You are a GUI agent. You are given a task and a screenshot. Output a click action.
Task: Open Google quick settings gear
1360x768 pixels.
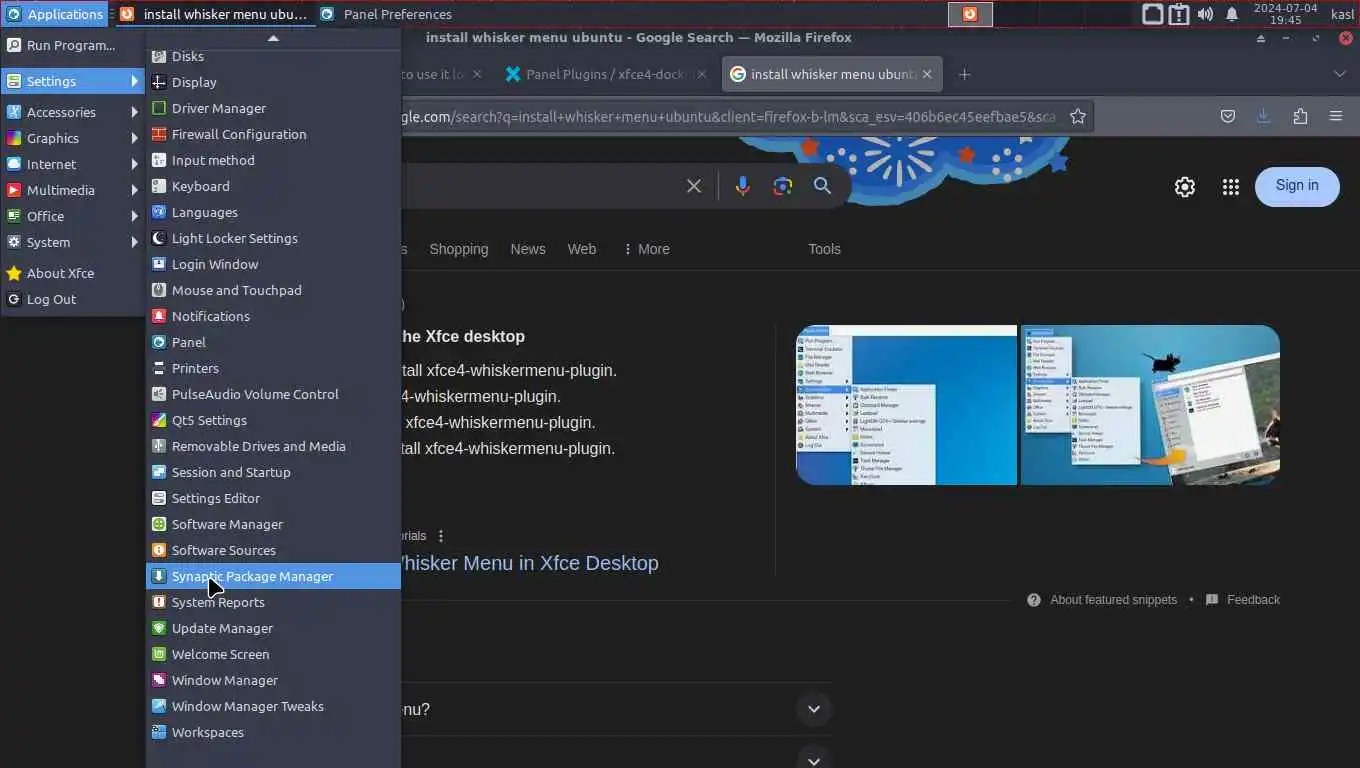click(x=1185, y=187)
